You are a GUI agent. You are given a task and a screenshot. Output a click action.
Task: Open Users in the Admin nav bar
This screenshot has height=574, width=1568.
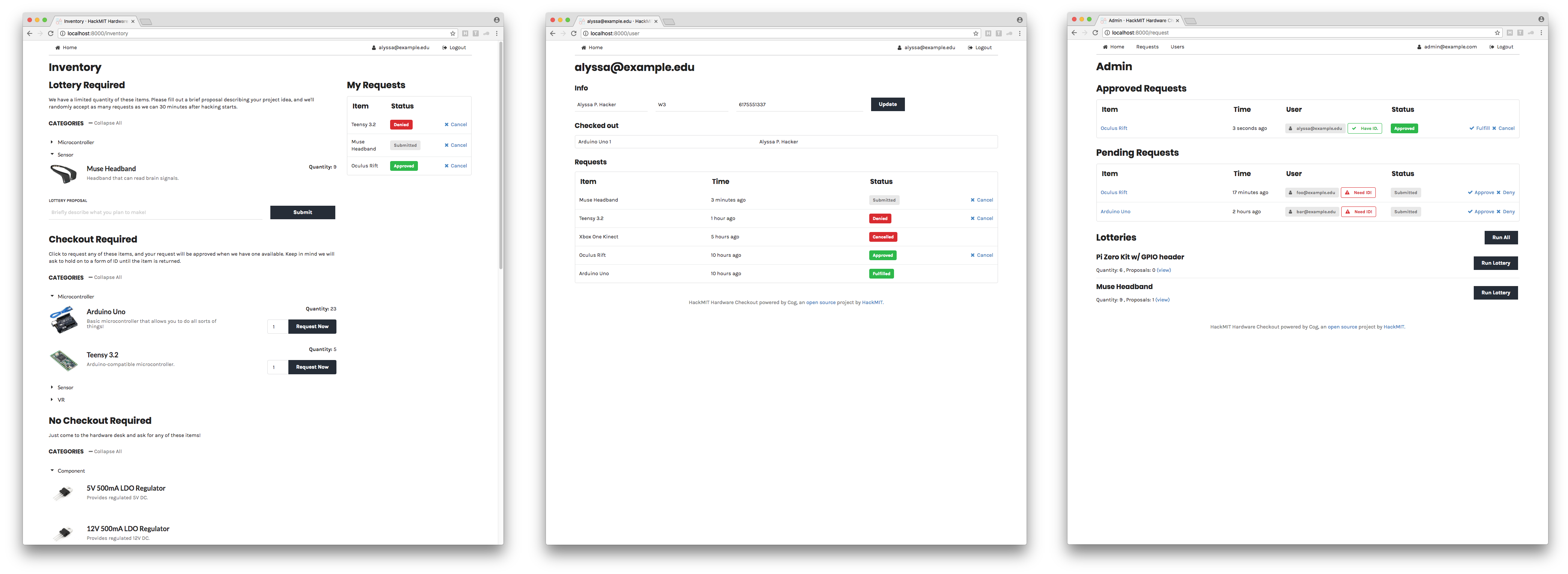tap(1177, 47)
